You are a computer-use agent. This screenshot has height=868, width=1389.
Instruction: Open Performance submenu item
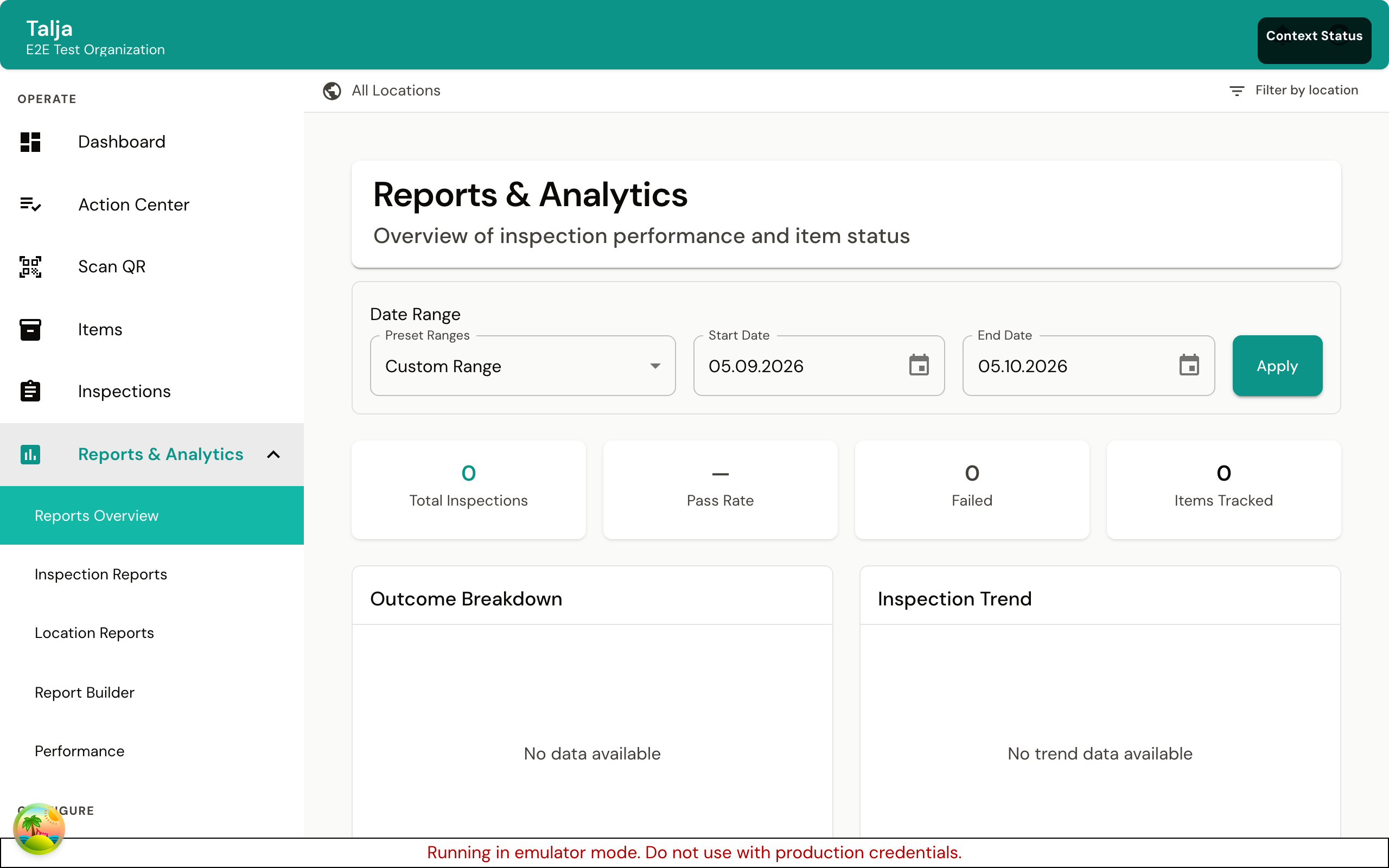tap(152, 751)
